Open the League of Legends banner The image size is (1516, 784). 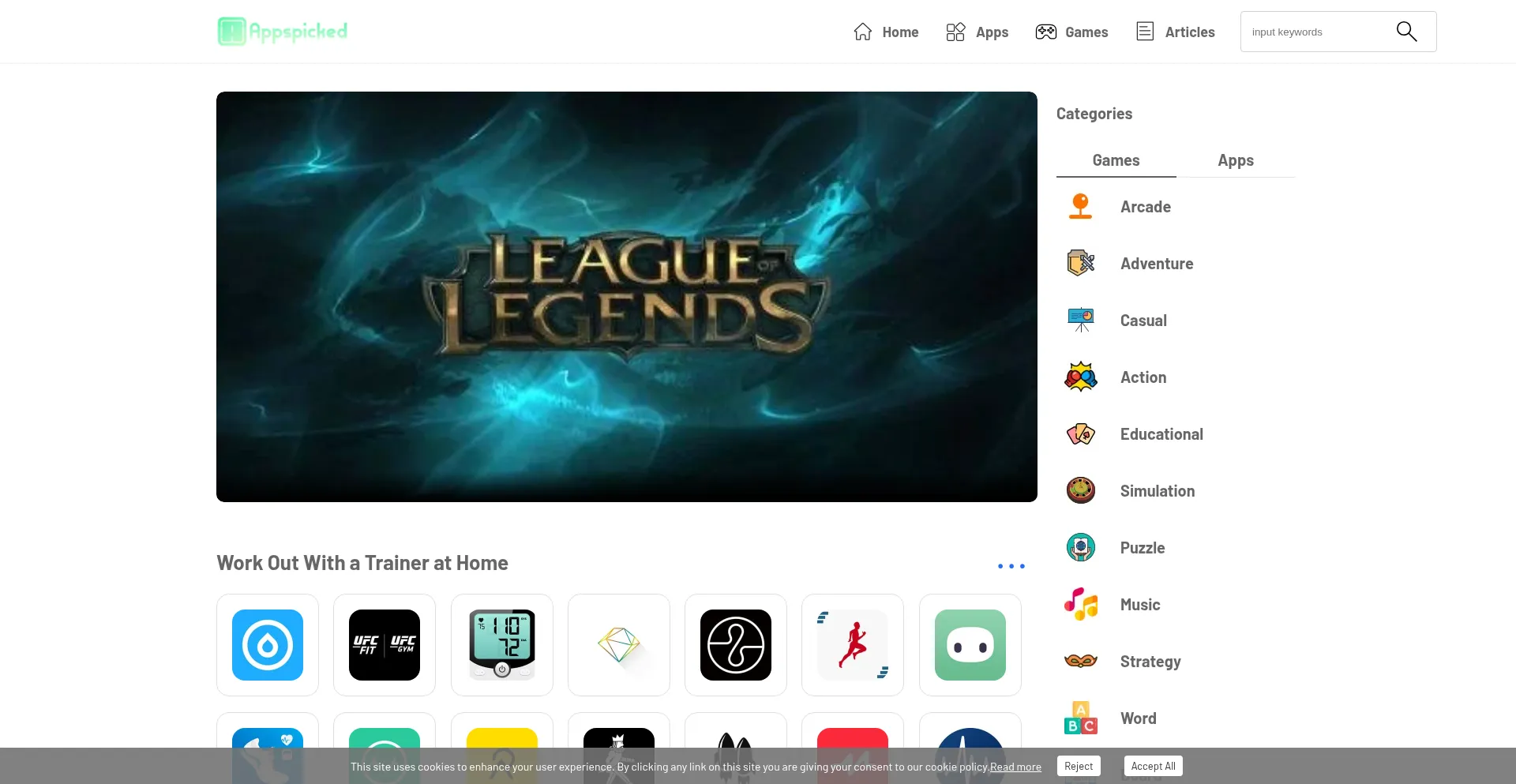(x=627, y=297)
